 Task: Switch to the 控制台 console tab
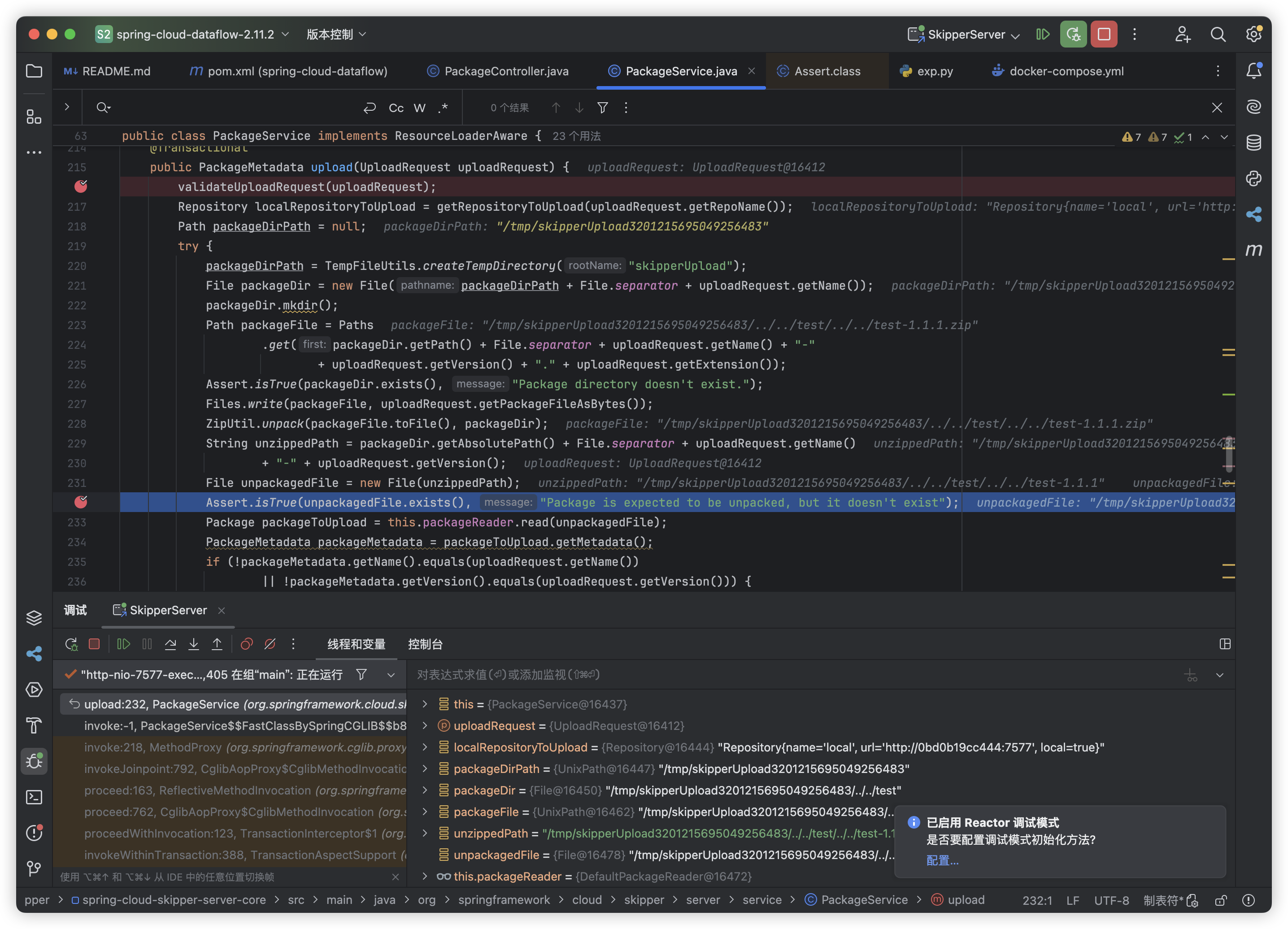(425, 644)
